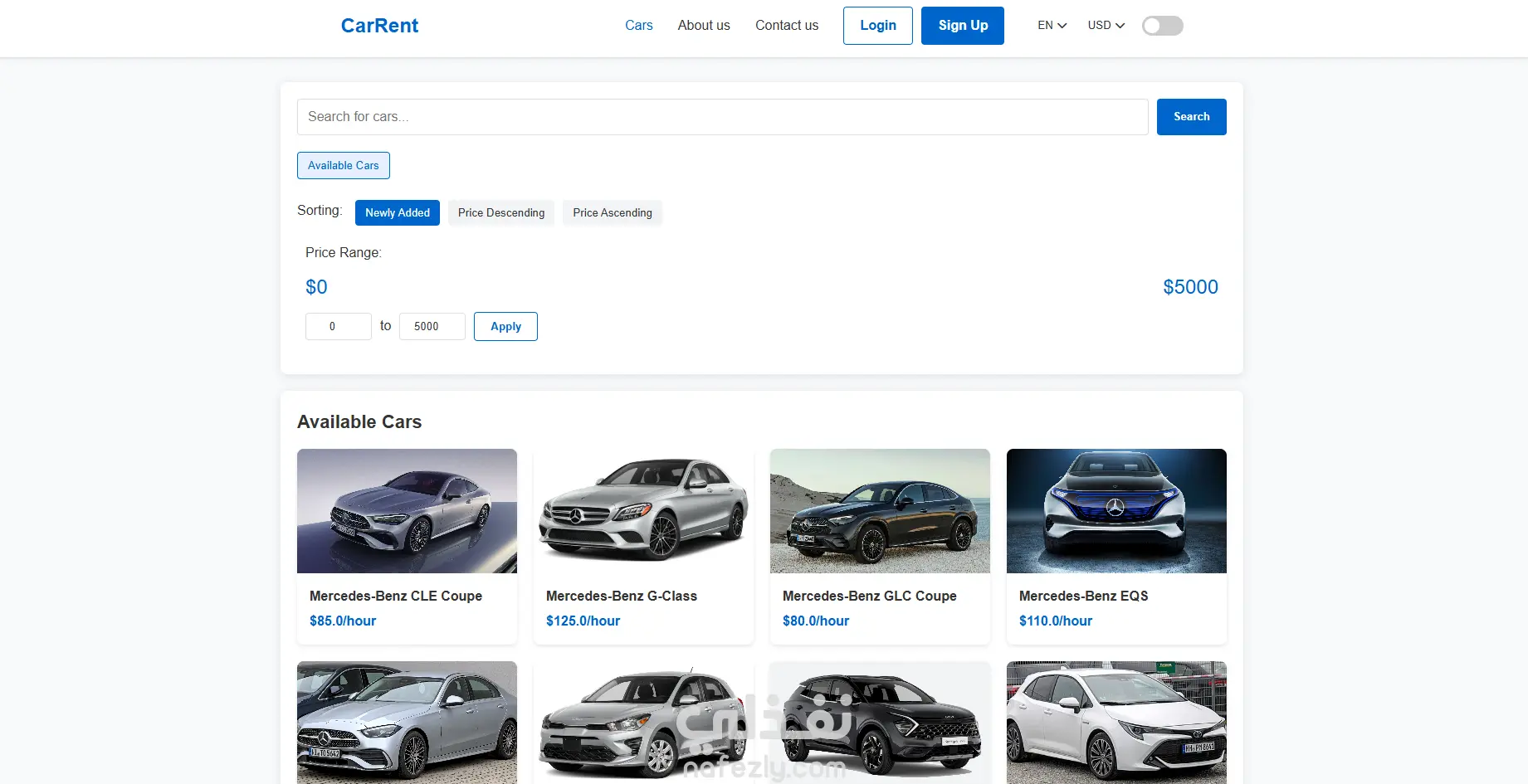Toggle the Available Cars filter
Image resolution: width=1528 pixels, height=784 pixels.
[x=344, y=165]
